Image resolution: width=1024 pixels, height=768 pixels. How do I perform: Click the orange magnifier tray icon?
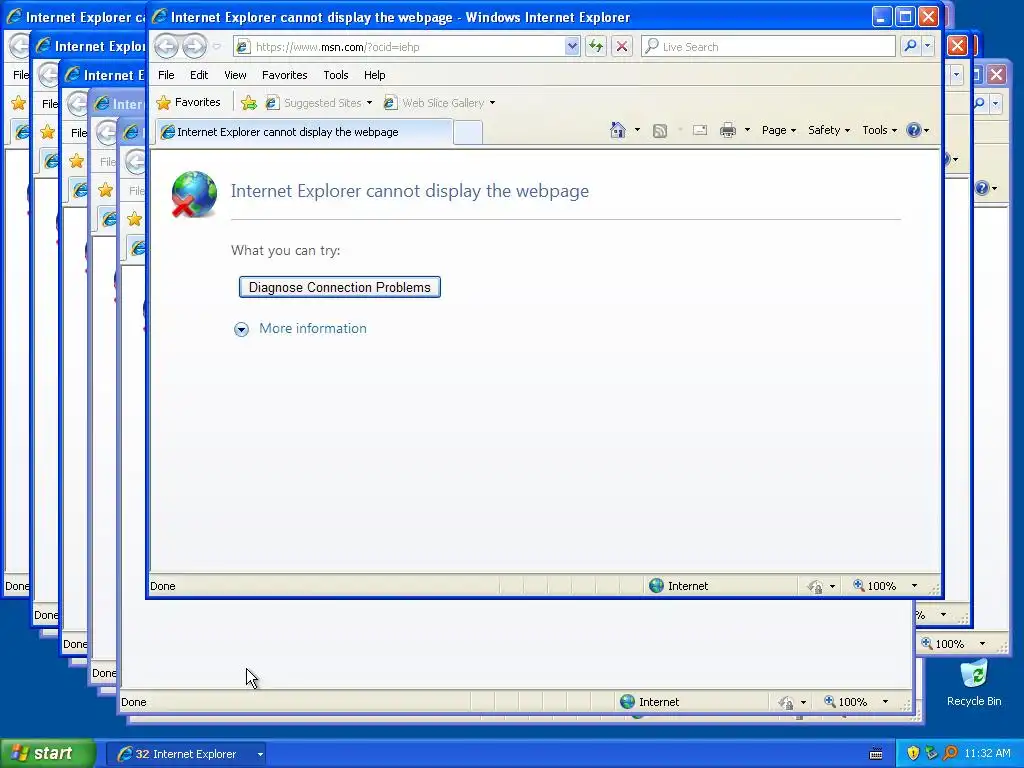click(950, 753)
